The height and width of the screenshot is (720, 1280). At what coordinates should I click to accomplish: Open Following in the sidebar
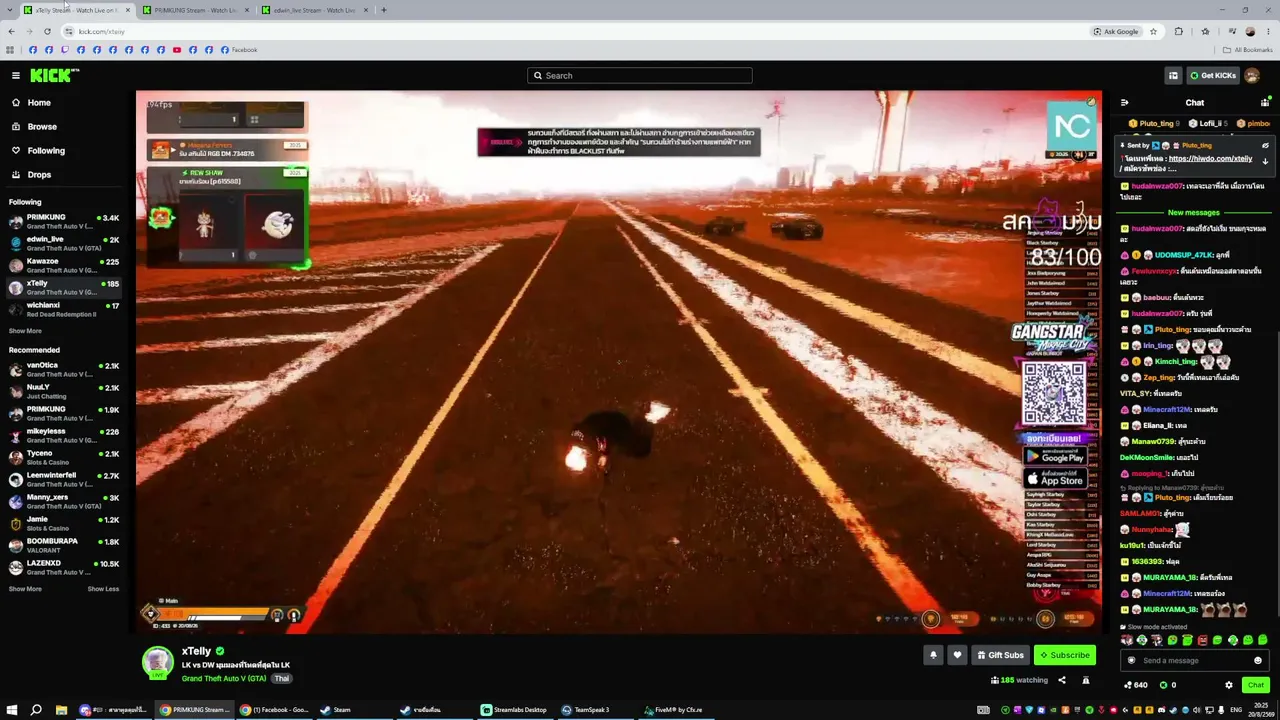tap(46, 151)
